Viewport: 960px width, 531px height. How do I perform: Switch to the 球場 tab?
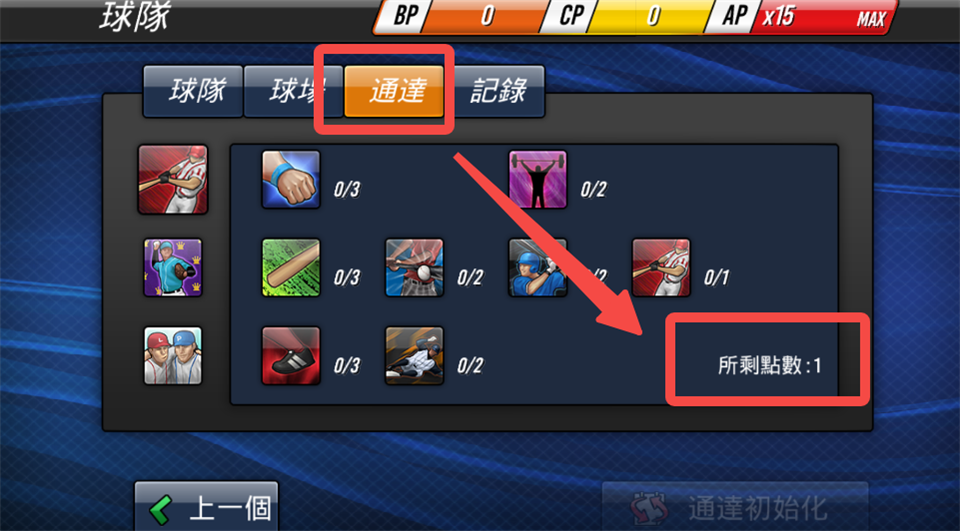pos(293,91)
